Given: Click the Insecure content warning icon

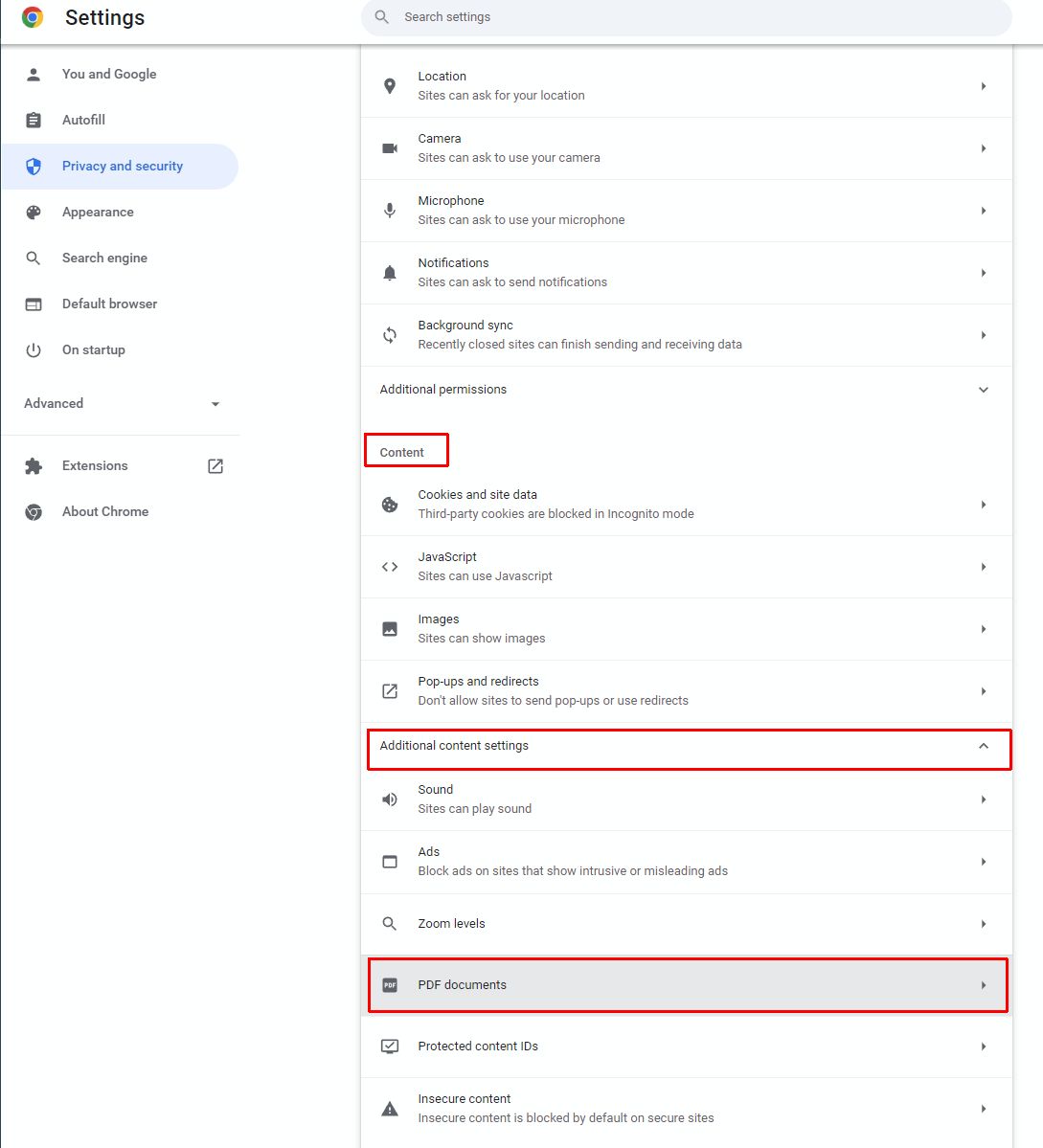Looking at the screenshot, I should click(390, 1109).
